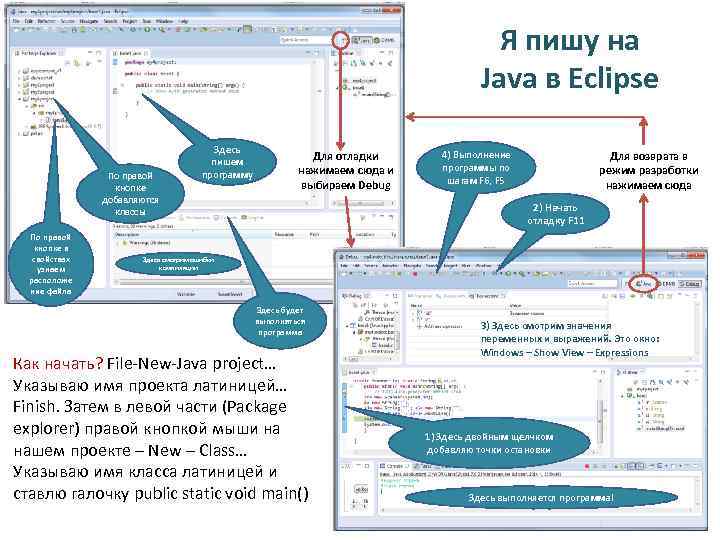720x540 pixels.
Task: Open the Navigate menu in upper Eclipse window
Action: [x=89, y=21]
